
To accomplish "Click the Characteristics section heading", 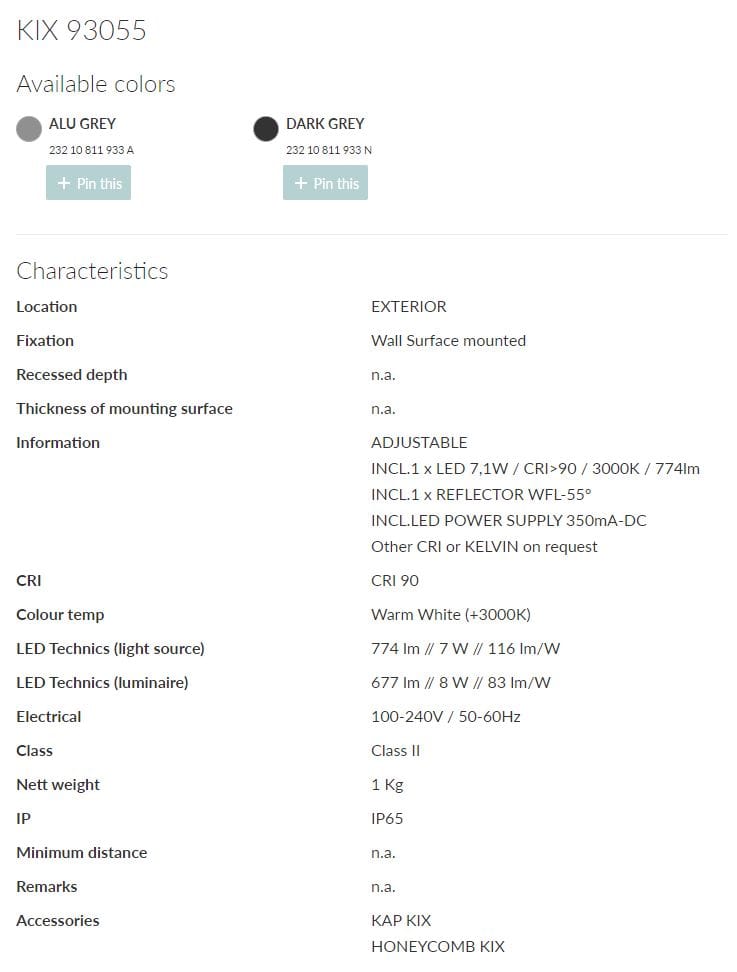I will (x=92, y=271).
